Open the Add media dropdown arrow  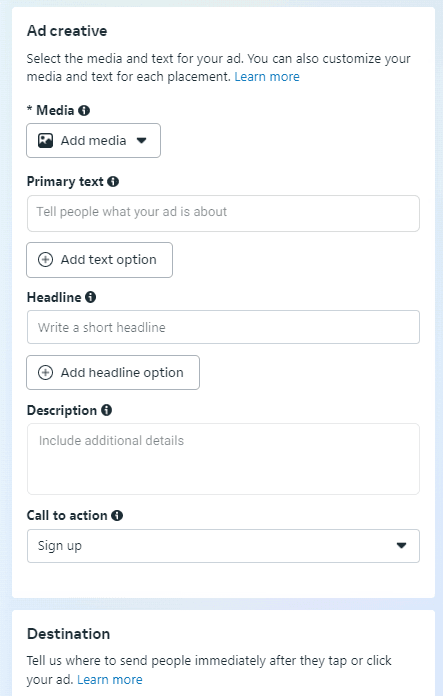142,141
